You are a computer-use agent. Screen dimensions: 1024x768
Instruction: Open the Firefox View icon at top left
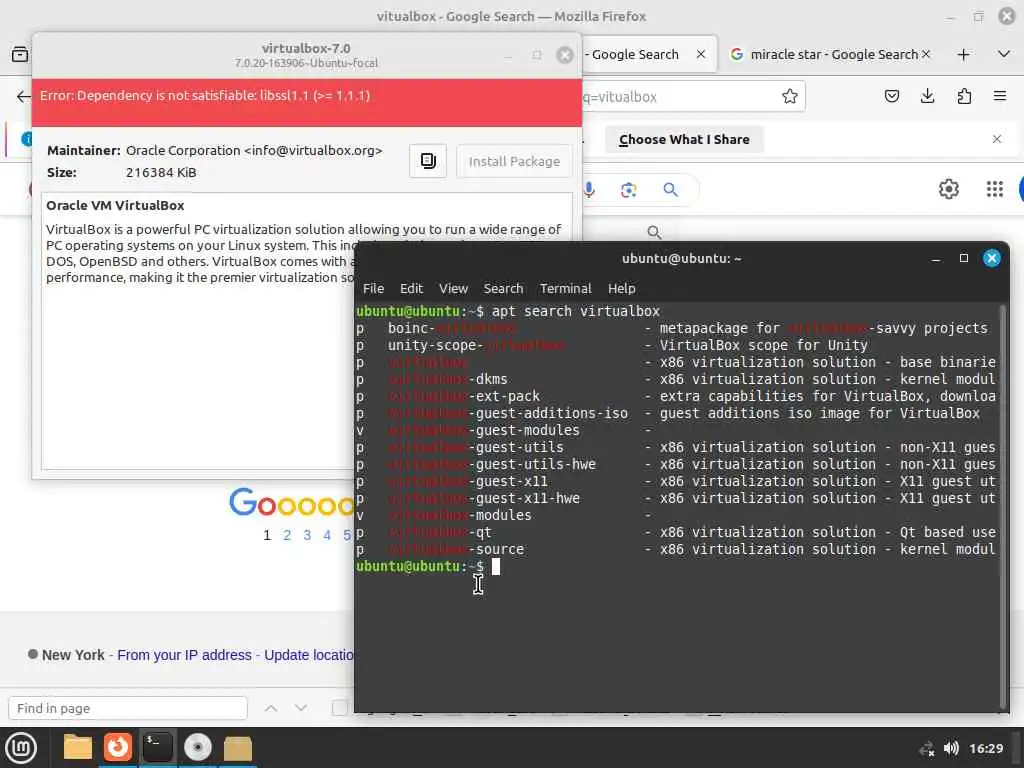coord(20,54)
